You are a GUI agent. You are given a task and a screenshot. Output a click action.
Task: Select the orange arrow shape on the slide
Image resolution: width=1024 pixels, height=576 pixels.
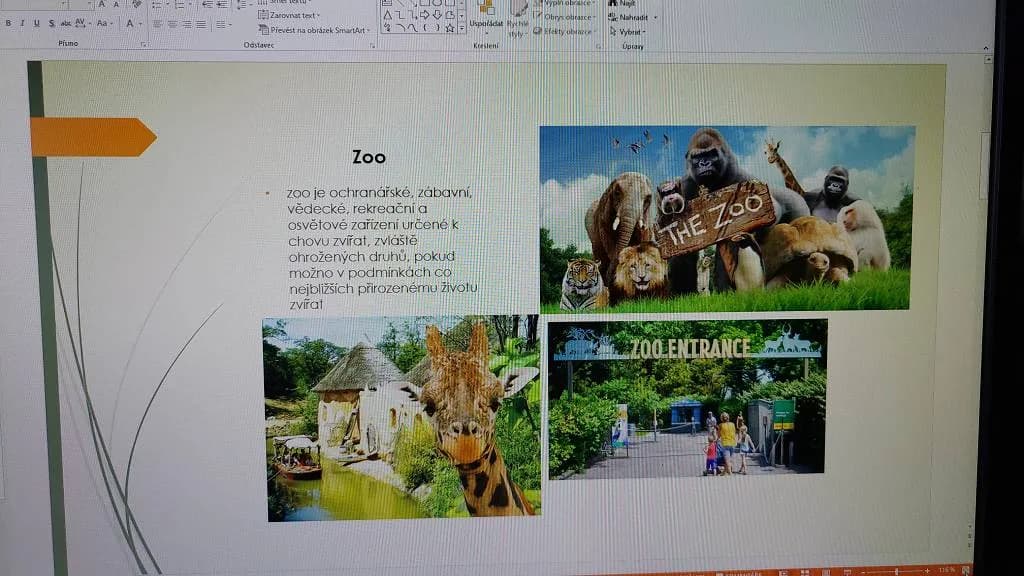(x=93, y=137)
